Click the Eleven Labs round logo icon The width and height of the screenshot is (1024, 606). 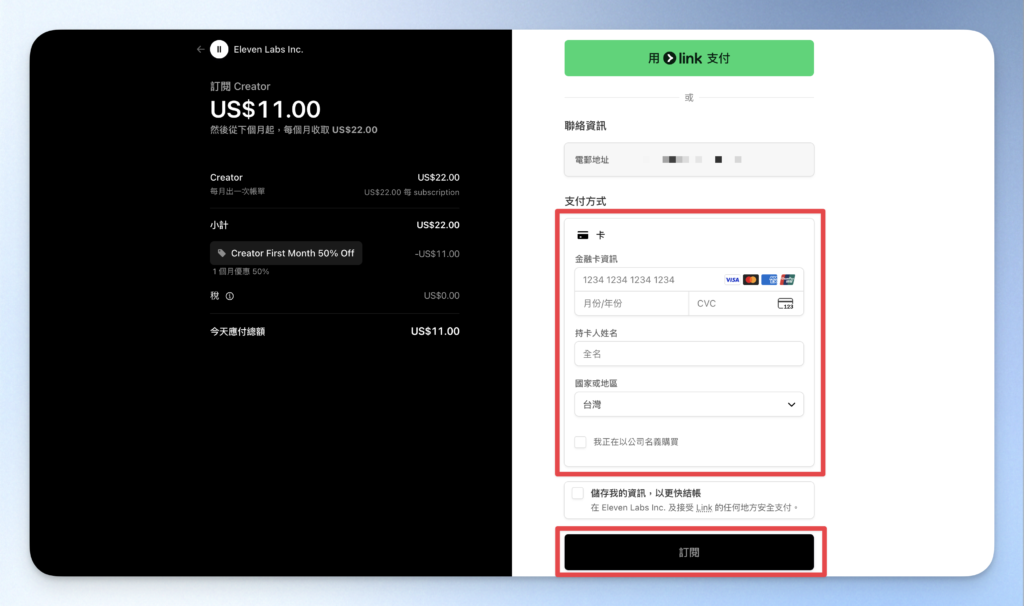pyautogui.click(x=219, y=49)
